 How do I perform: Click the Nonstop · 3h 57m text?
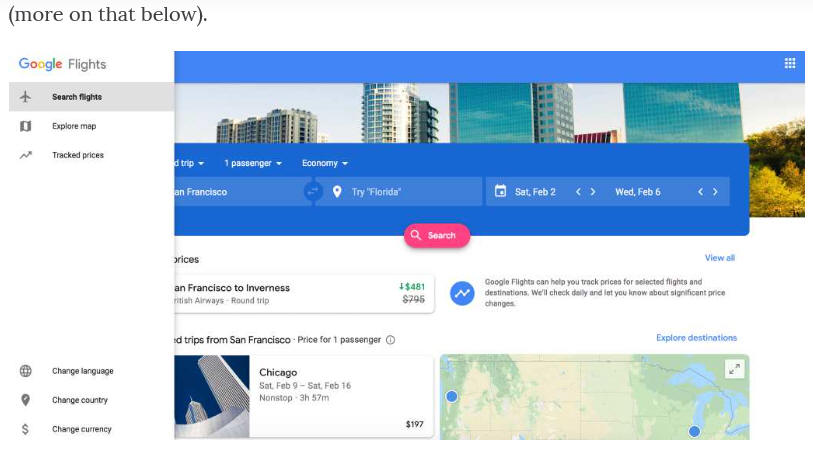click(294, 398)
